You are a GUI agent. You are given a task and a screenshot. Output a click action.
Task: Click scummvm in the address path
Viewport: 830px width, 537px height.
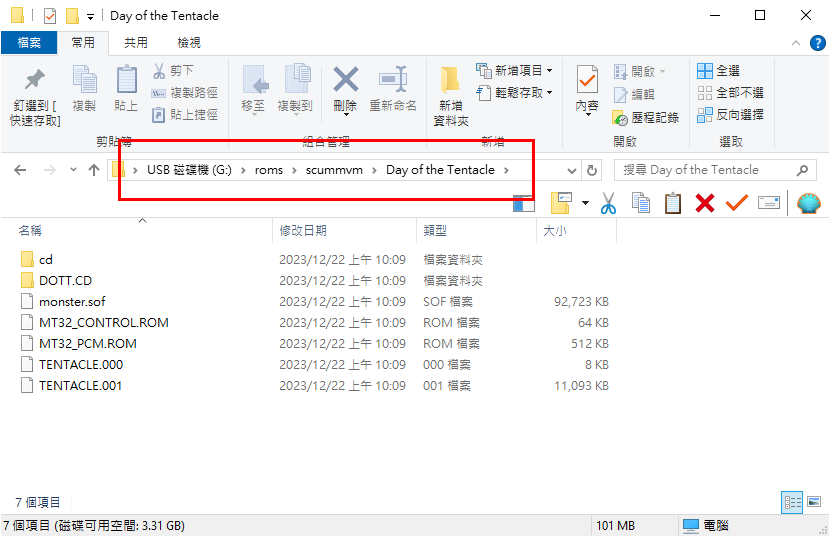coord(334,170)
